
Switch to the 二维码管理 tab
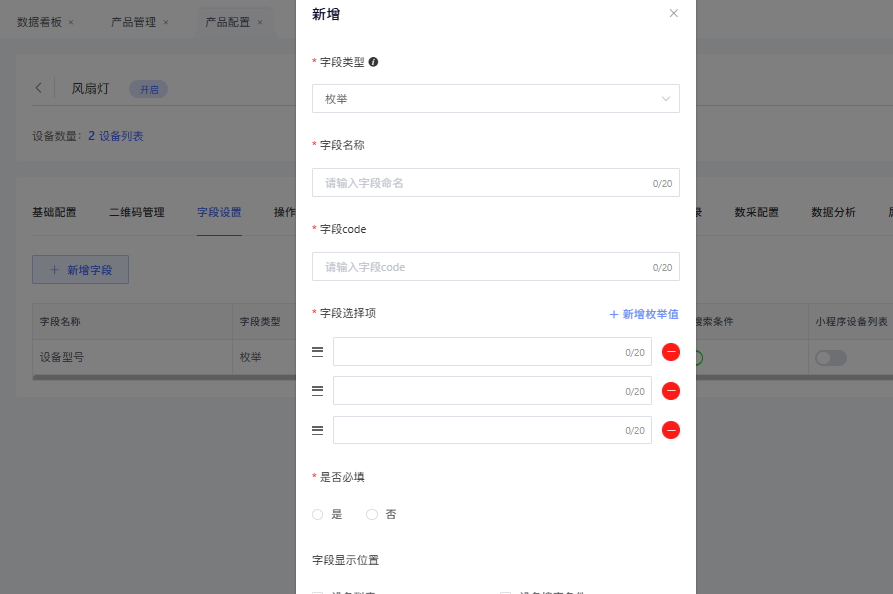(x=136, y=212)
